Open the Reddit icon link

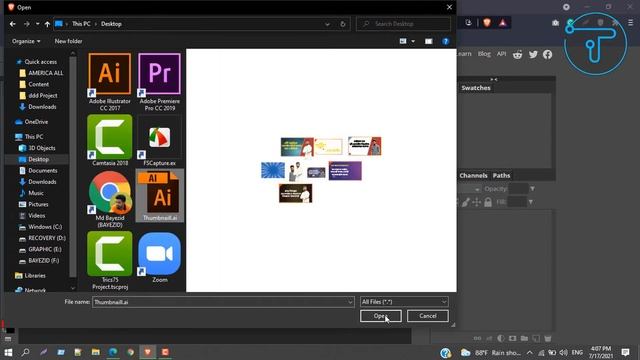(518, 54)
